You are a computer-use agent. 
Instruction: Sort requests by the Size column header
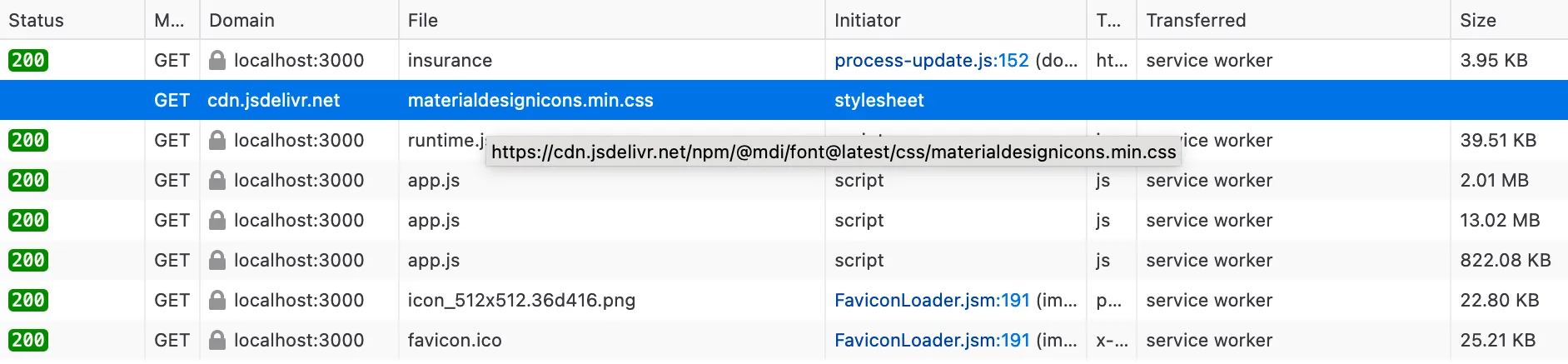tap(1478, 20)
